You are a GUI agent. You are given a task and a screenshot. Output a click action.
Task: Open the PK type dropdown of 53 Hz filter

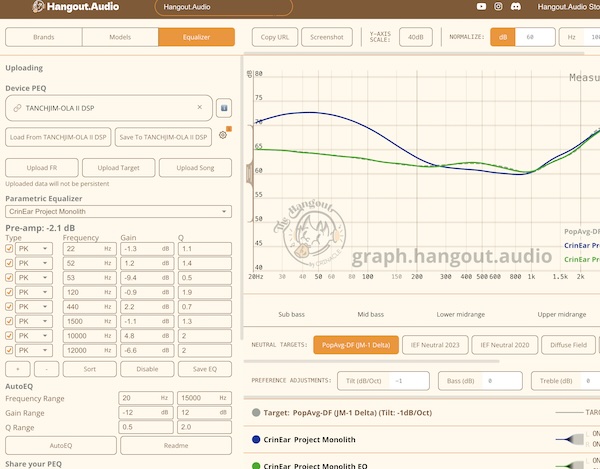pos(34,278)
